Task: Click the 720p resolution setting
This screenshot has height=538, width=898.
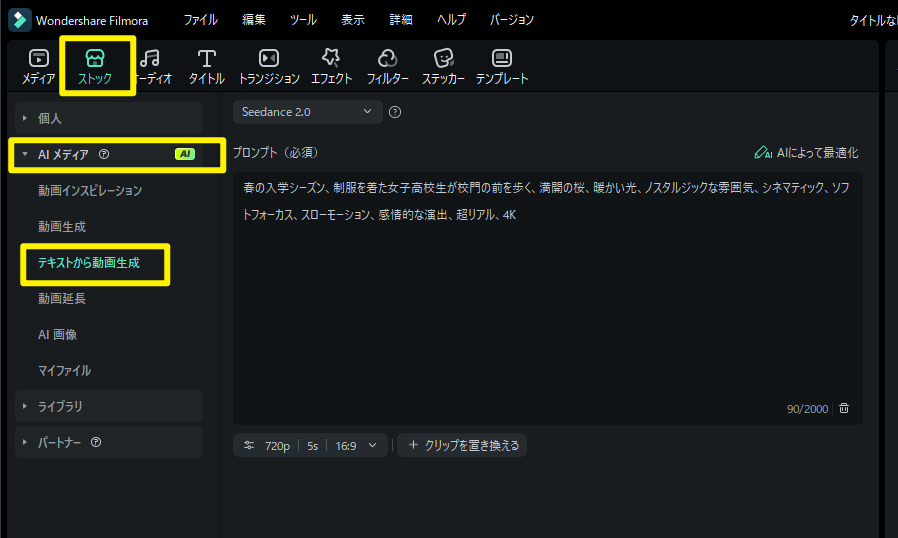Action: tap(277, 446)
